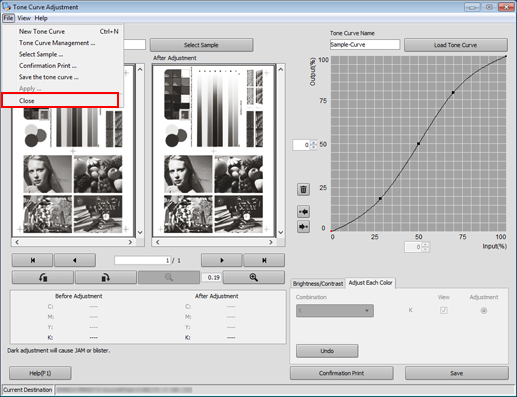Click right arrow of After Adjustment horizontal scrollbar
The height and width of the screenshot is (397, 517).
click(271, 242)
